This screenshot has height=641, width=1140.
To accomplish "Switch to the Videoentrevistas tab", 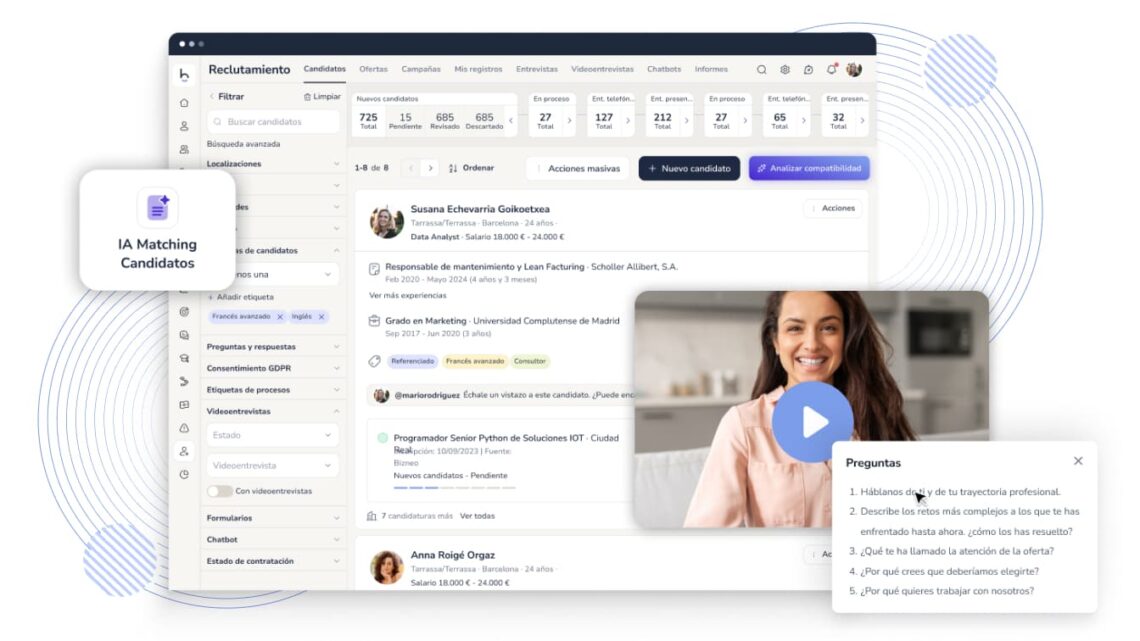I will (602, 70).
